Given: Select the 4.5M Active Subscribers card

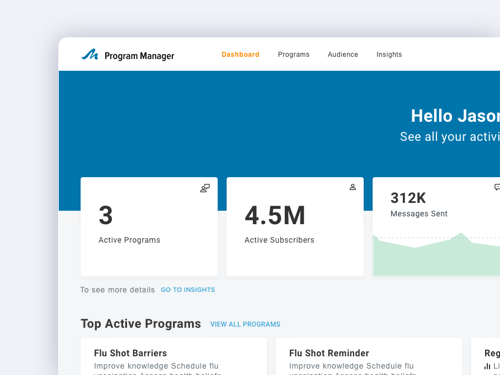Looking at the screenshot, I should click(295, 227).
